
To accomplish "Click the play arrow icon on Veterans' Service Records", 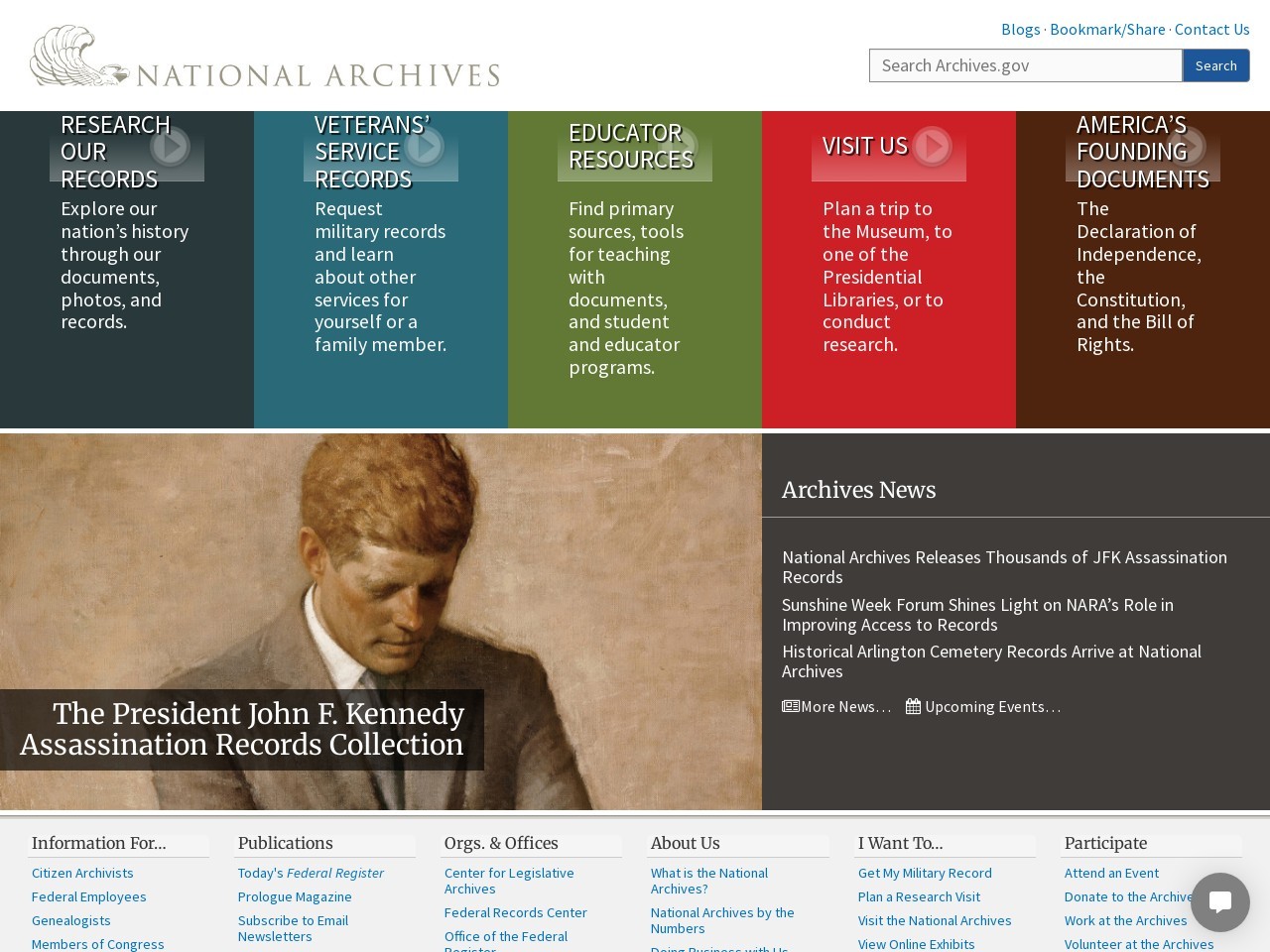I will pyautogui.click(x=424, y=146).
